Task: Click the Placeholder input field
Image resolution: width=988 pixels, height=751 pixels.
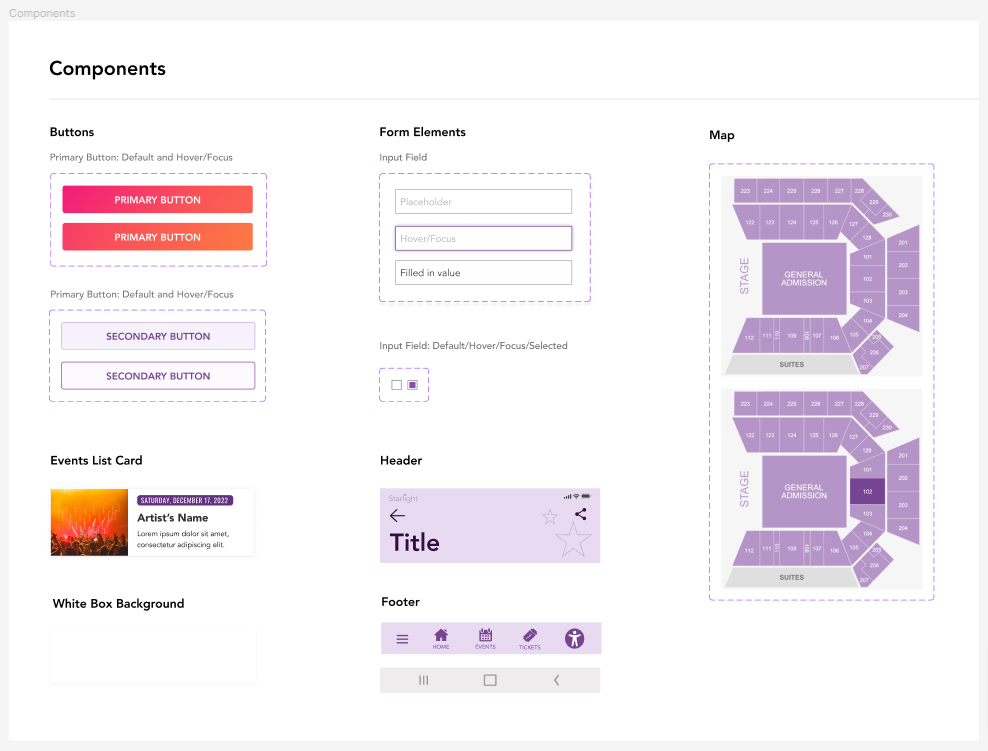Action: pos(483,202)
